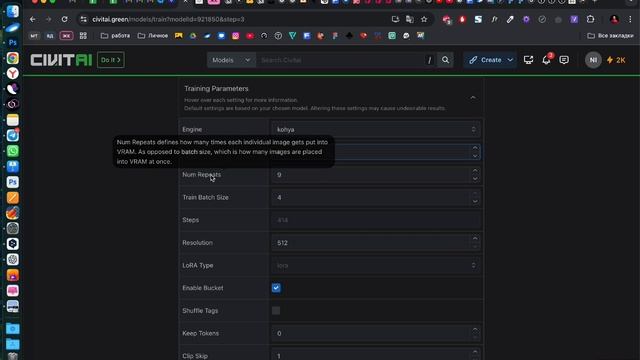Open Notes app in the dock
640x360 pixels.
(13, 120)
